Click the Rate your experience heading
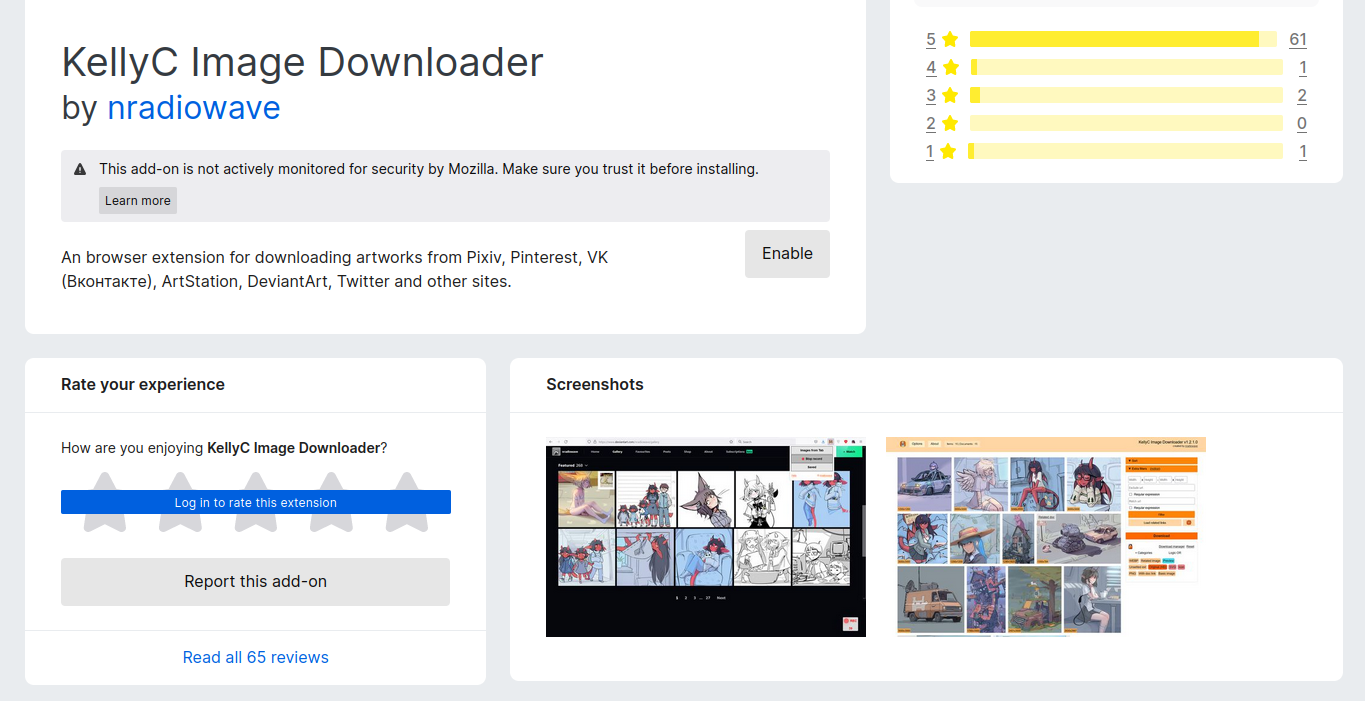Screen dimensions: 1365x701 (x=143, y=385)
